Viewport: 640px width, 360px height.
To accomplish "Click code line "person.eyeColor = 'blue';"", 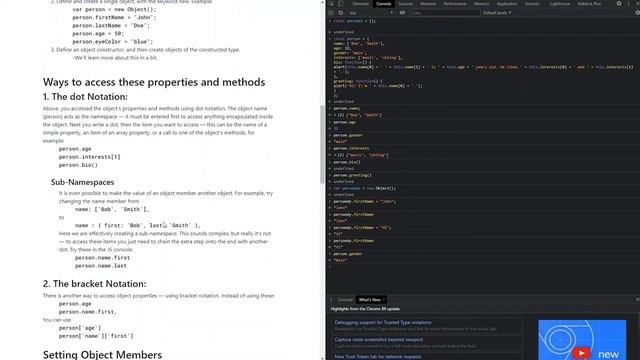I will tap(112, 42).
